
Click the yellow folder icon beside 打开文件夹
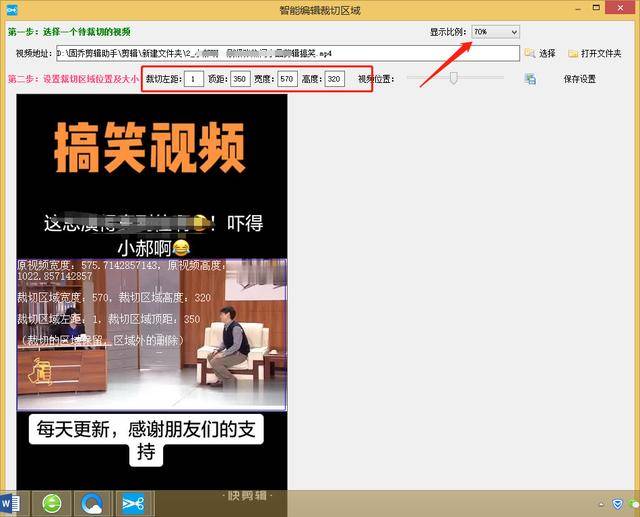[x=573, y=53]
